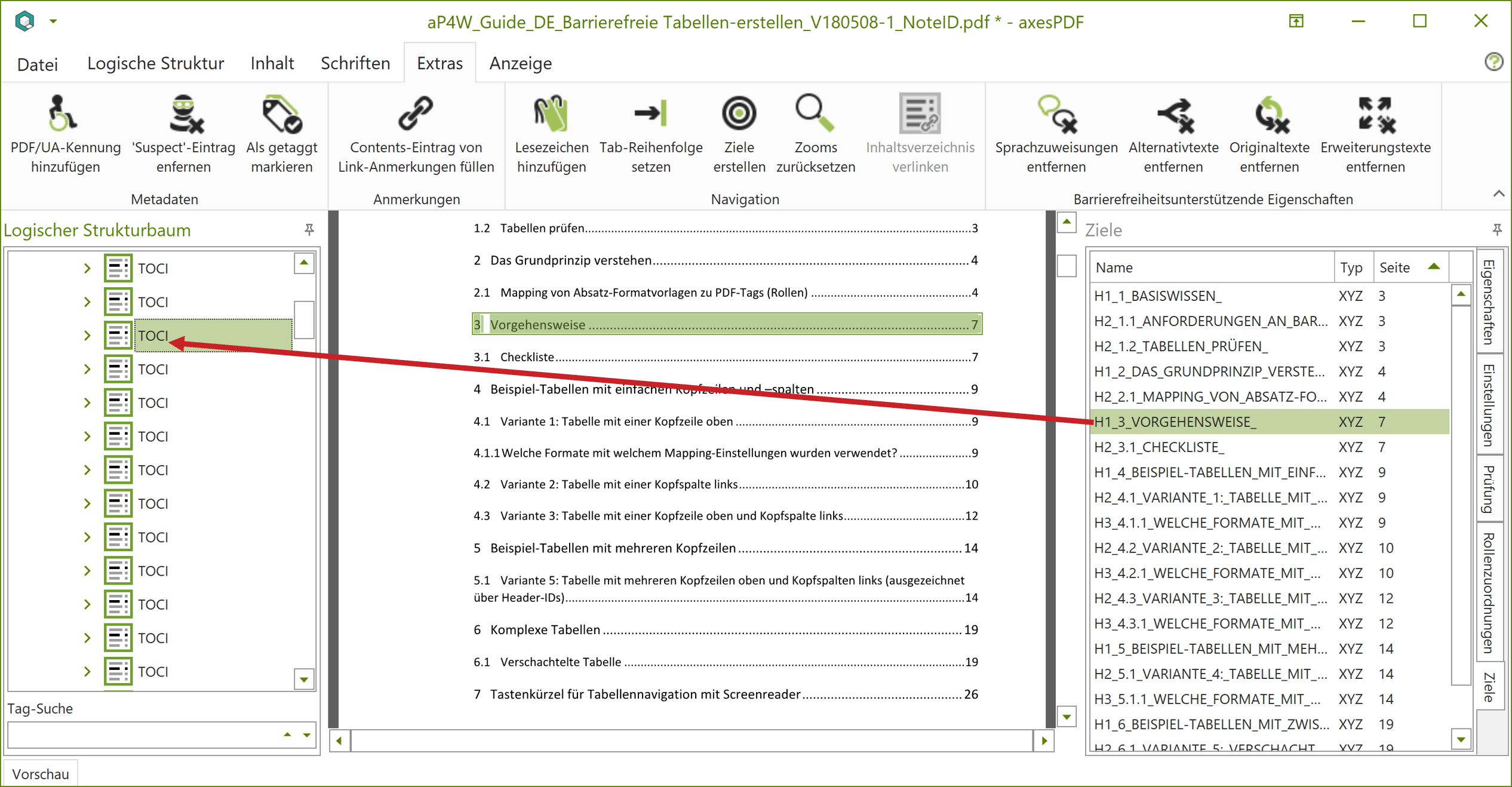
Task: Open the Vorschau tab at bottom
Action: (x=41, y=774)
